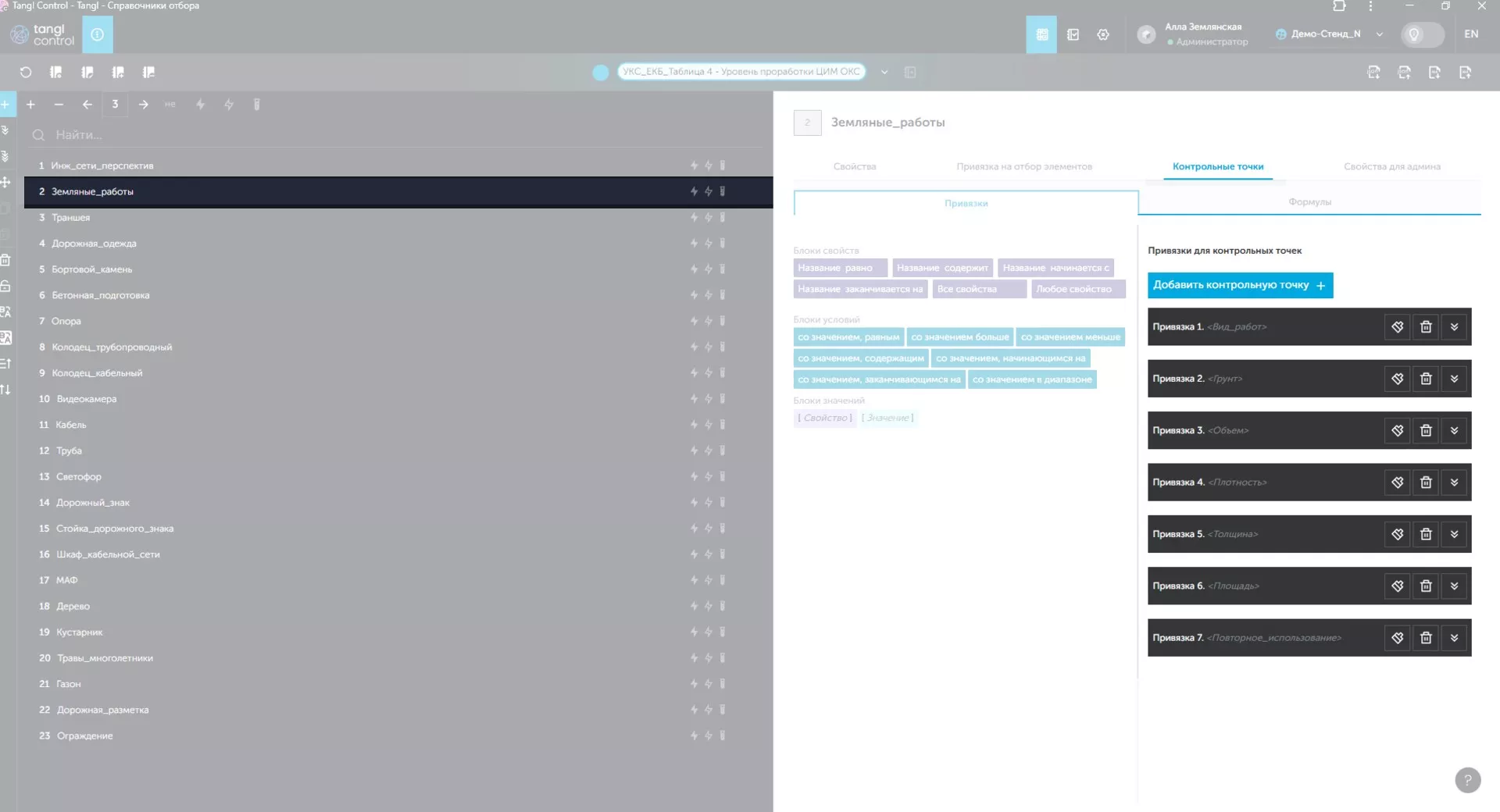This screenshot has width=1500, height=812.
Task: Open the settings gear icon
Action: click(x=1103, y=35)
